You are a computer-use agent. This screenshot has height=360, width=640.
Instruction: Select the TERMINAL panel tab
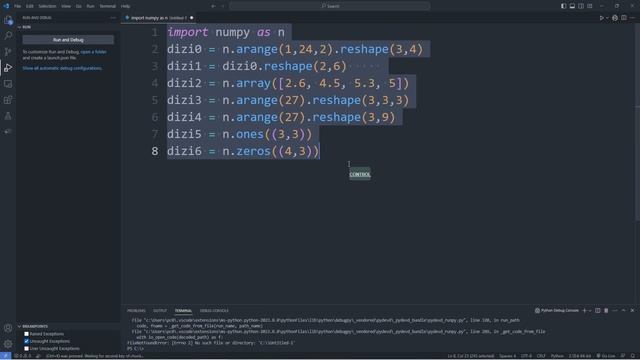click(183, 311)
